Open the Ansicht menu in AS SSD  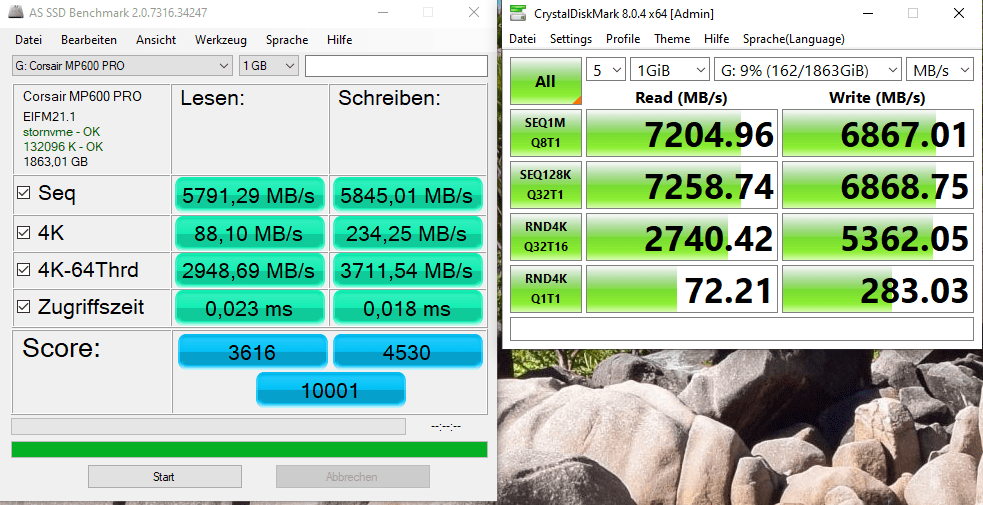156,39
